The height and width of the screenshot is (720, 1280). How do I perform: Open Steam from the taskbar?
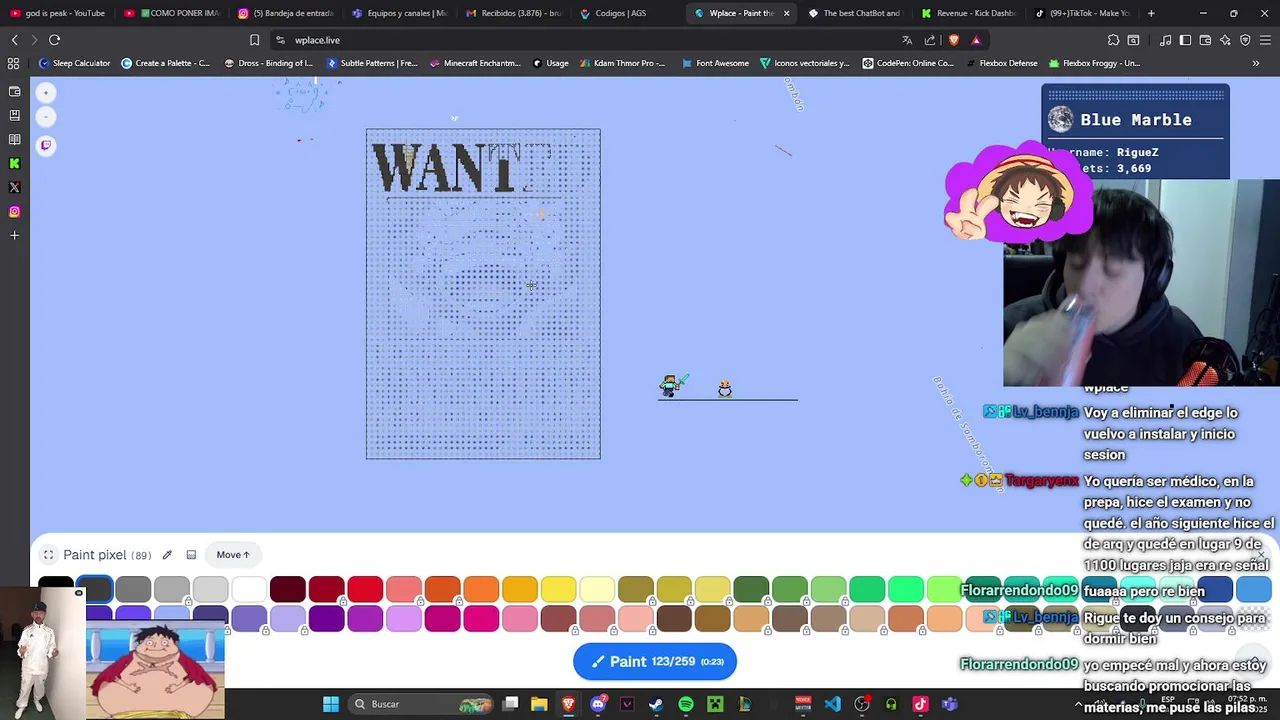pos(656,704)
